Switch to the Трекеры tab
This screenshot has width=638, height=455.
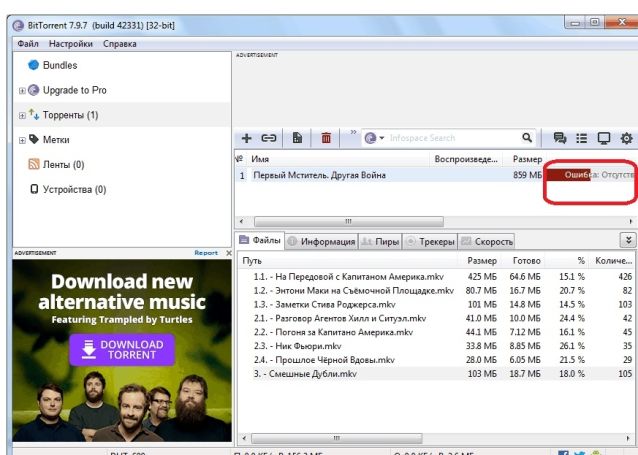[430, 241]
